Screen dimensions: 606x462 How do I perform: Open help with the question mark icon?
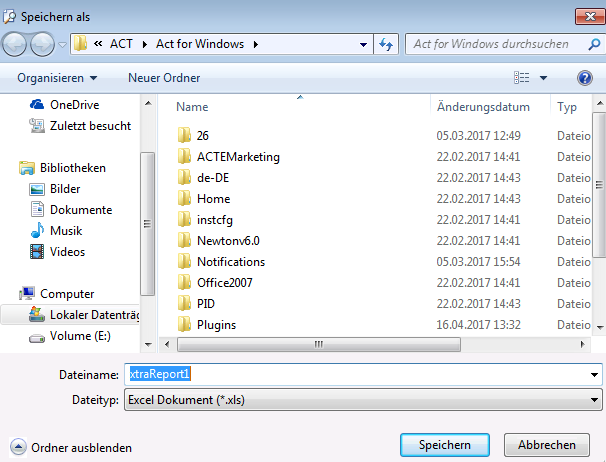pos(585,78)
